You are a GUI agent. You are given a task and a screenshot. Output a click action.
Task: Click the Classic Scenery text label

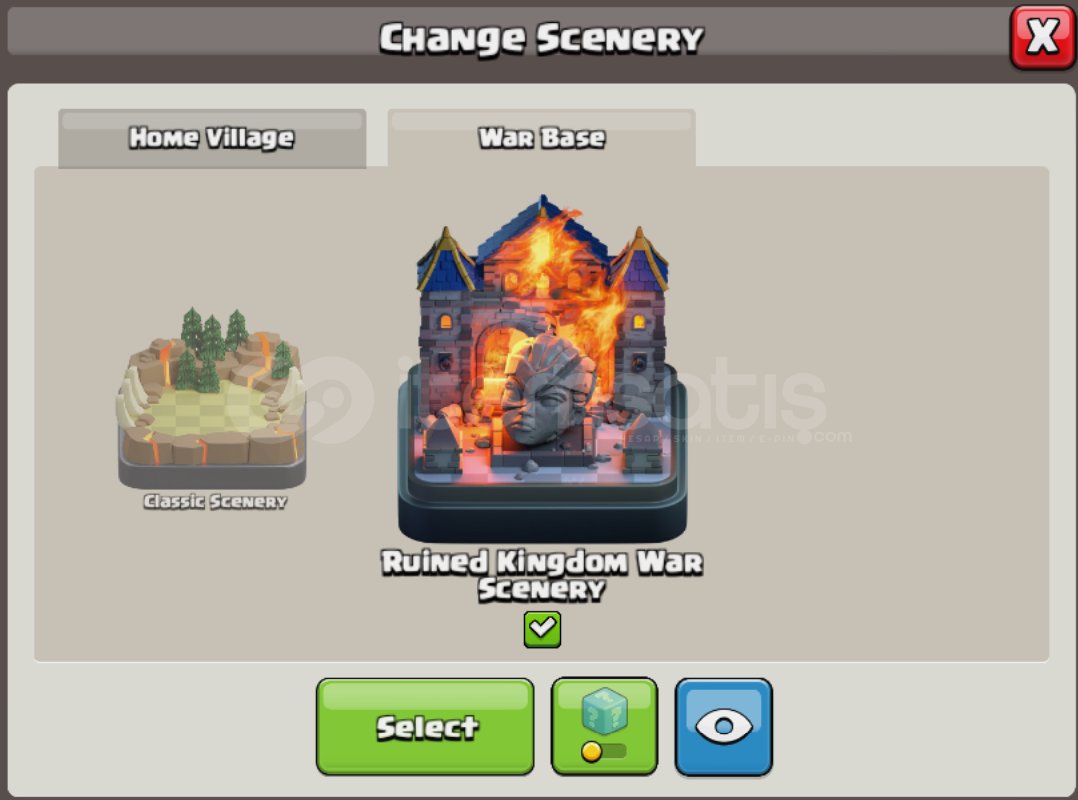click(x=215, y=502)
